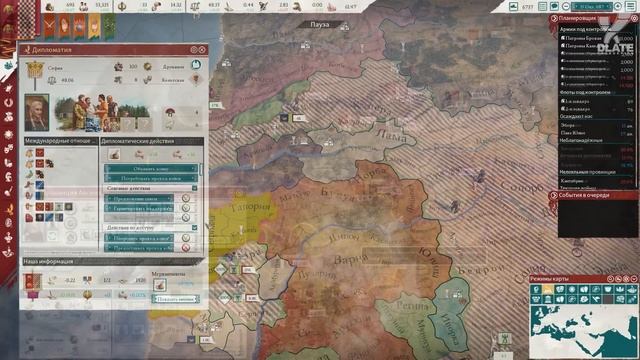Click the settings button in Дипломатия title bar

[194, 50]
